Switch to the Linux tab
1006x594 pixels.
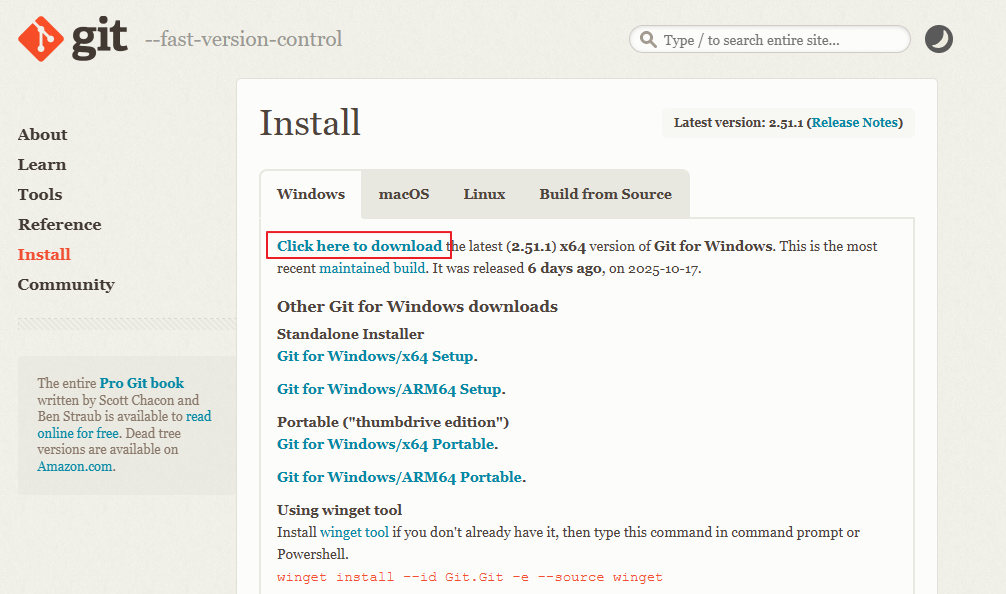[484, 194]
